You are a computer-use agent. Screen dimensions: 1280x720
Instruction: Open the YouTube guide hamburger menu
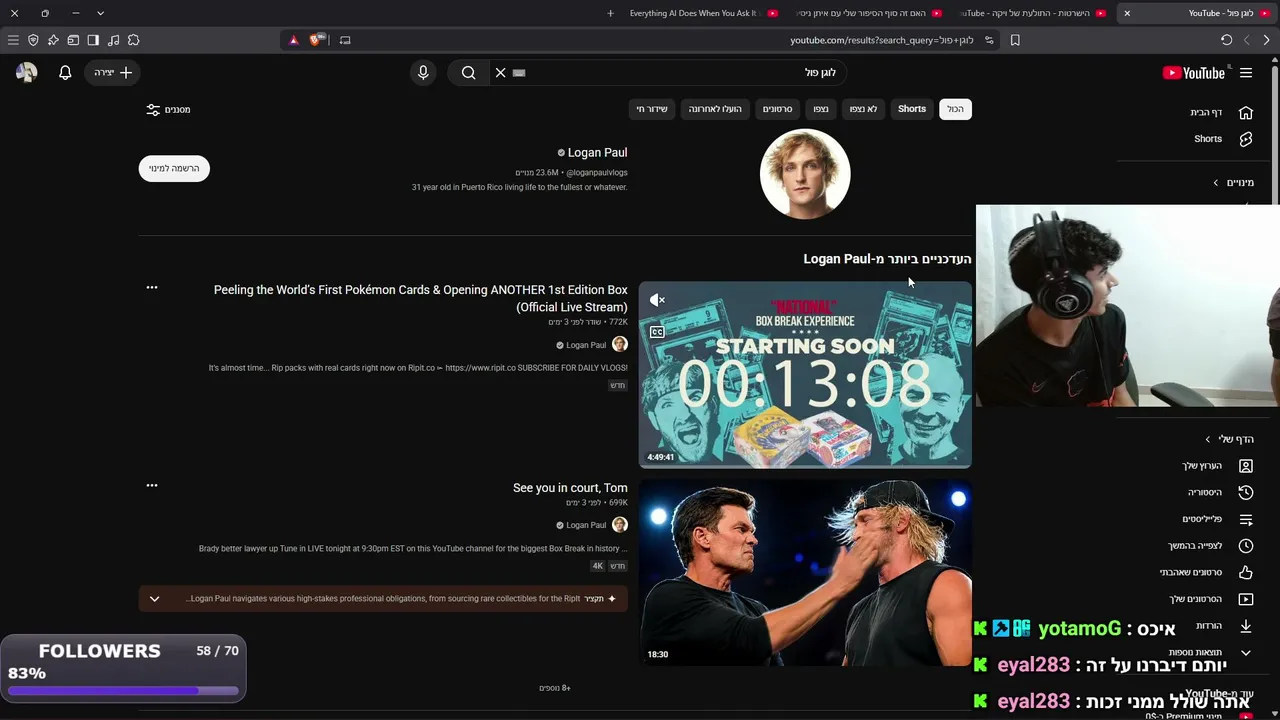(1246, 73)
